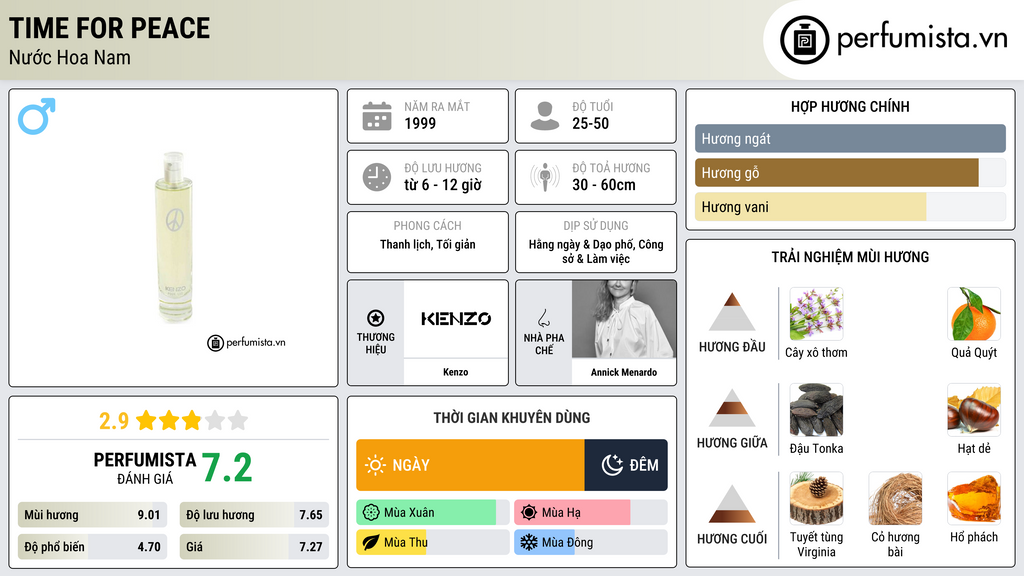Click the Annick Menardo name label

tap(624, 372)
